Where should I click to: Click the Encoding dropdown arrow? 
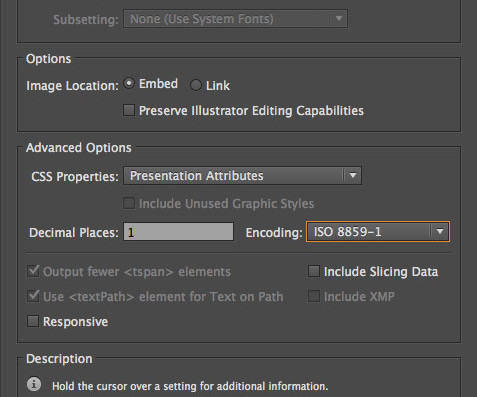pyautogui.click(x=440, y=231)
